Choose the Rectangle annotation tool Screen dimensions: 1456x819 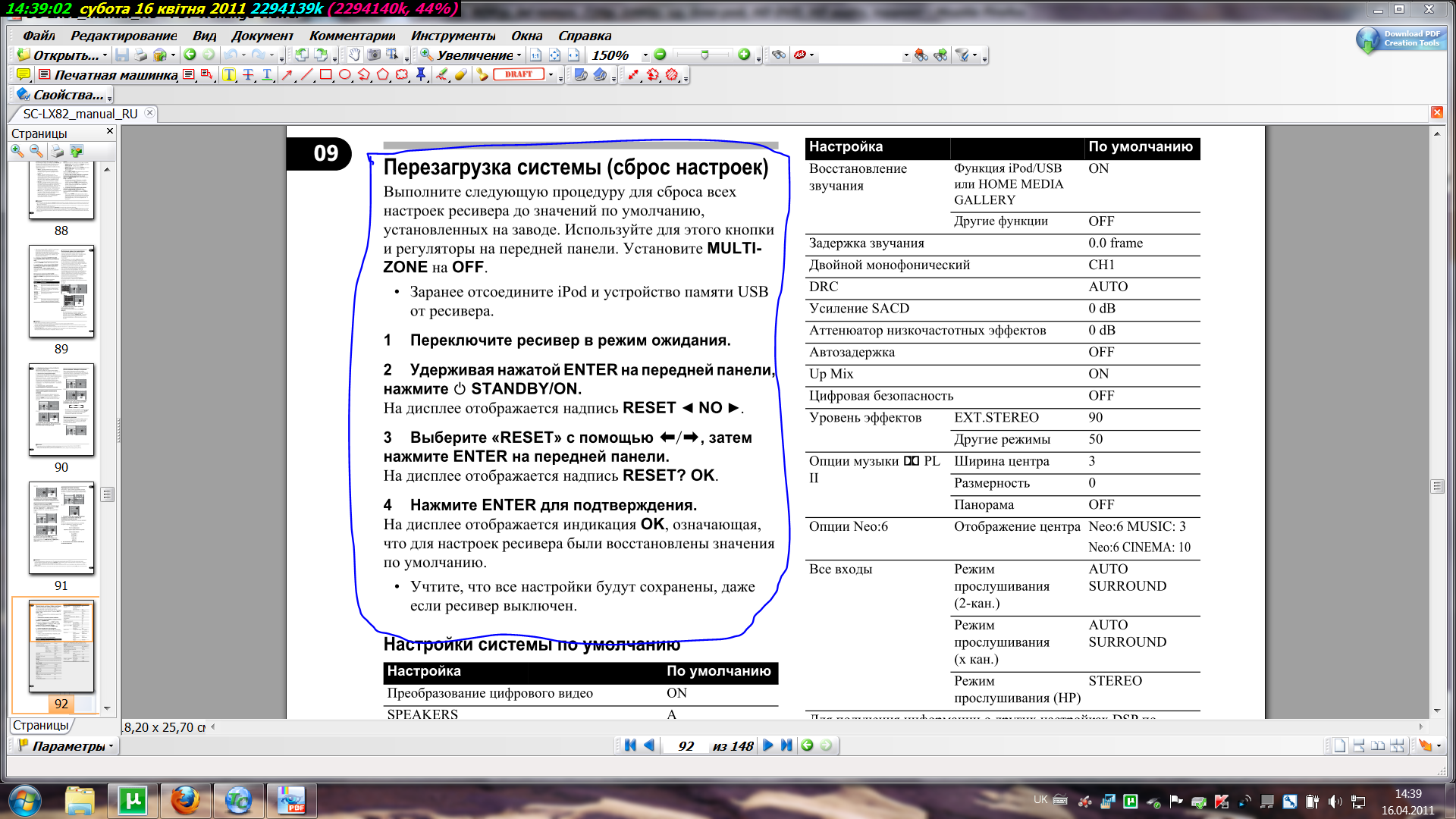[325, 74]
